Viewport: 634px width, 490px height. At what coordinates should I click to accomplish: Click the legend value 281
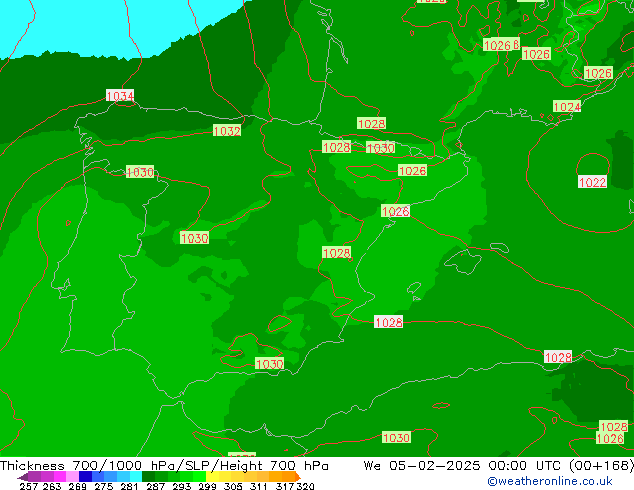[x=129, y=486]
